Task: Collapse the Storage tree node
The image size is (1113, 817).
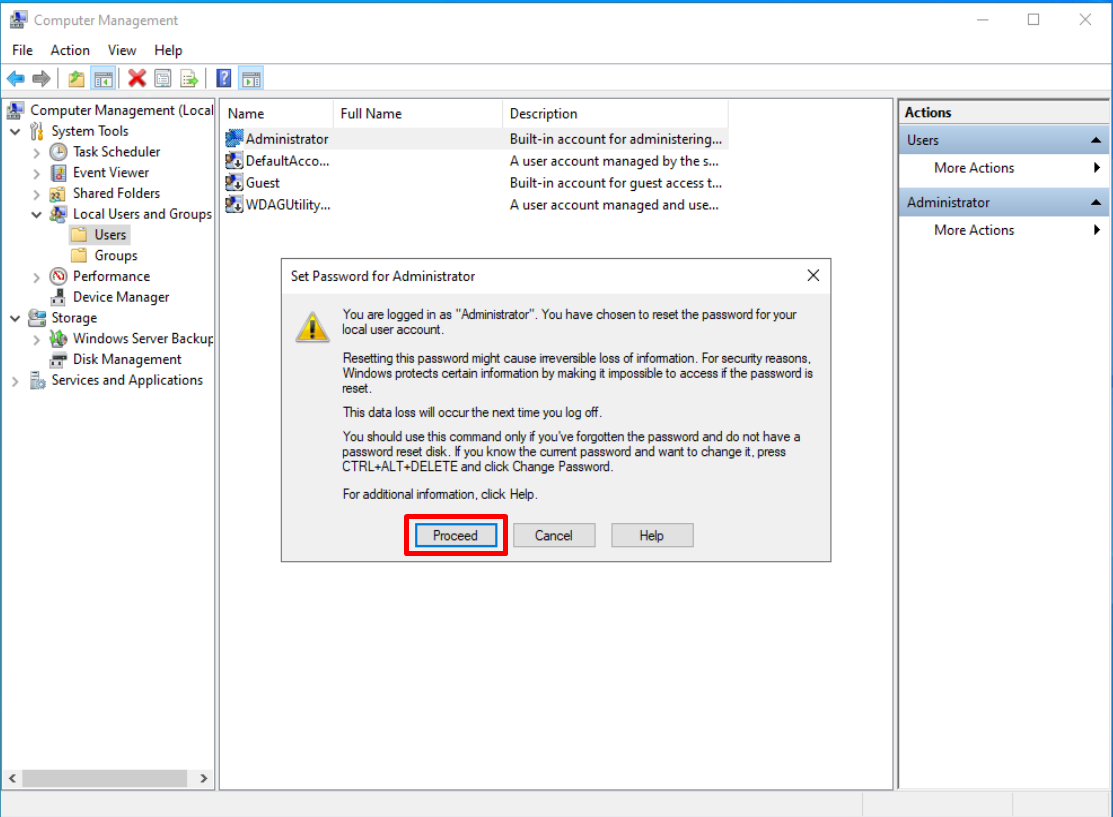Action: click(x=15, y=319)
